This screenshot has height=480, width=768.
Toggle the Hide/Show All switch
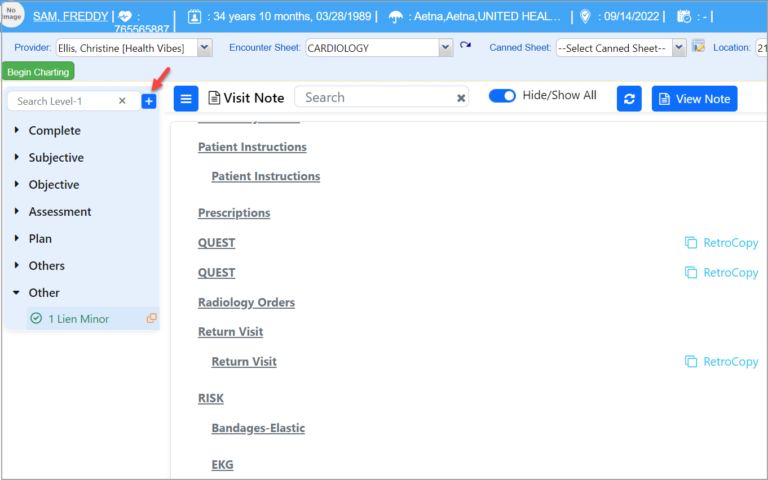(502, 96)
